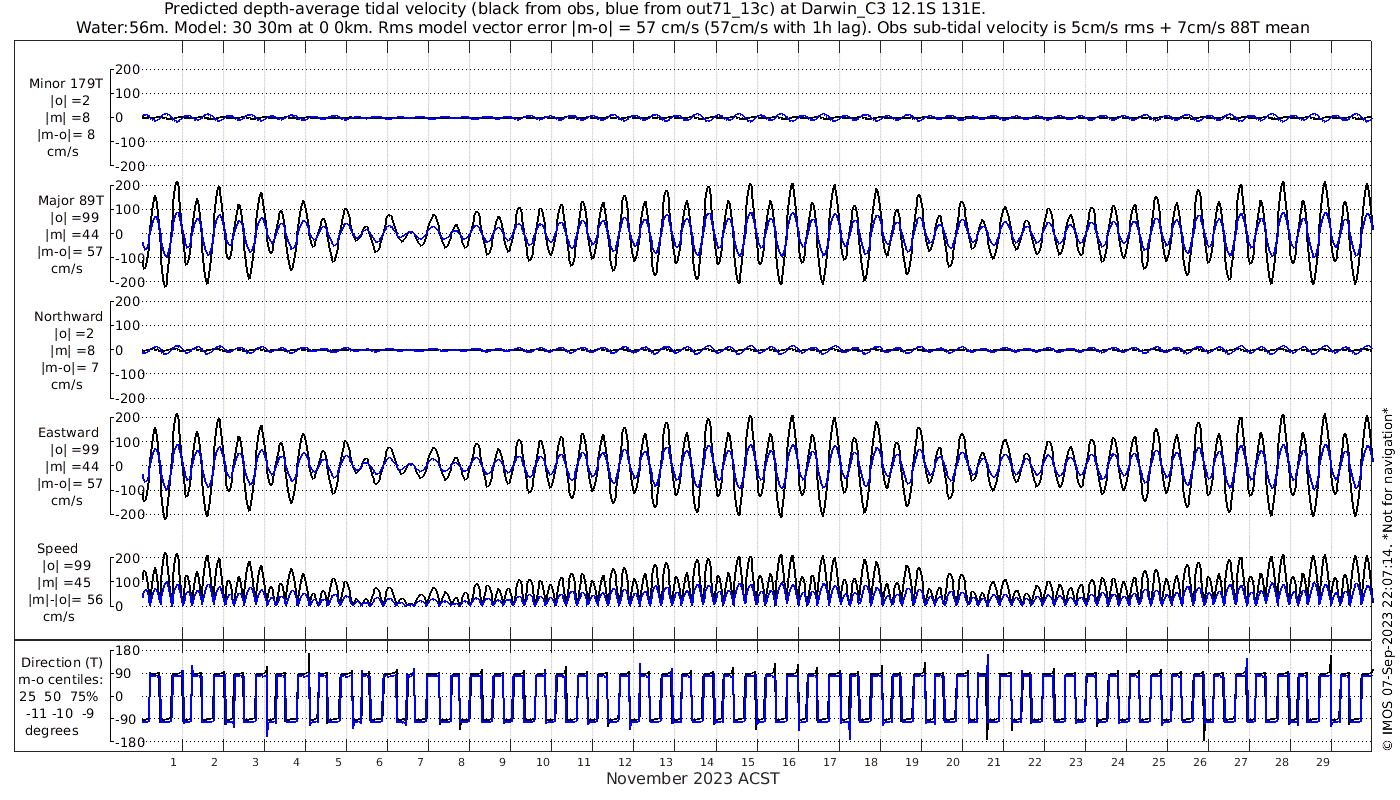Click the '|m| =45' value under Speed
Screen dimensions: 1400x800
[67, 583]
